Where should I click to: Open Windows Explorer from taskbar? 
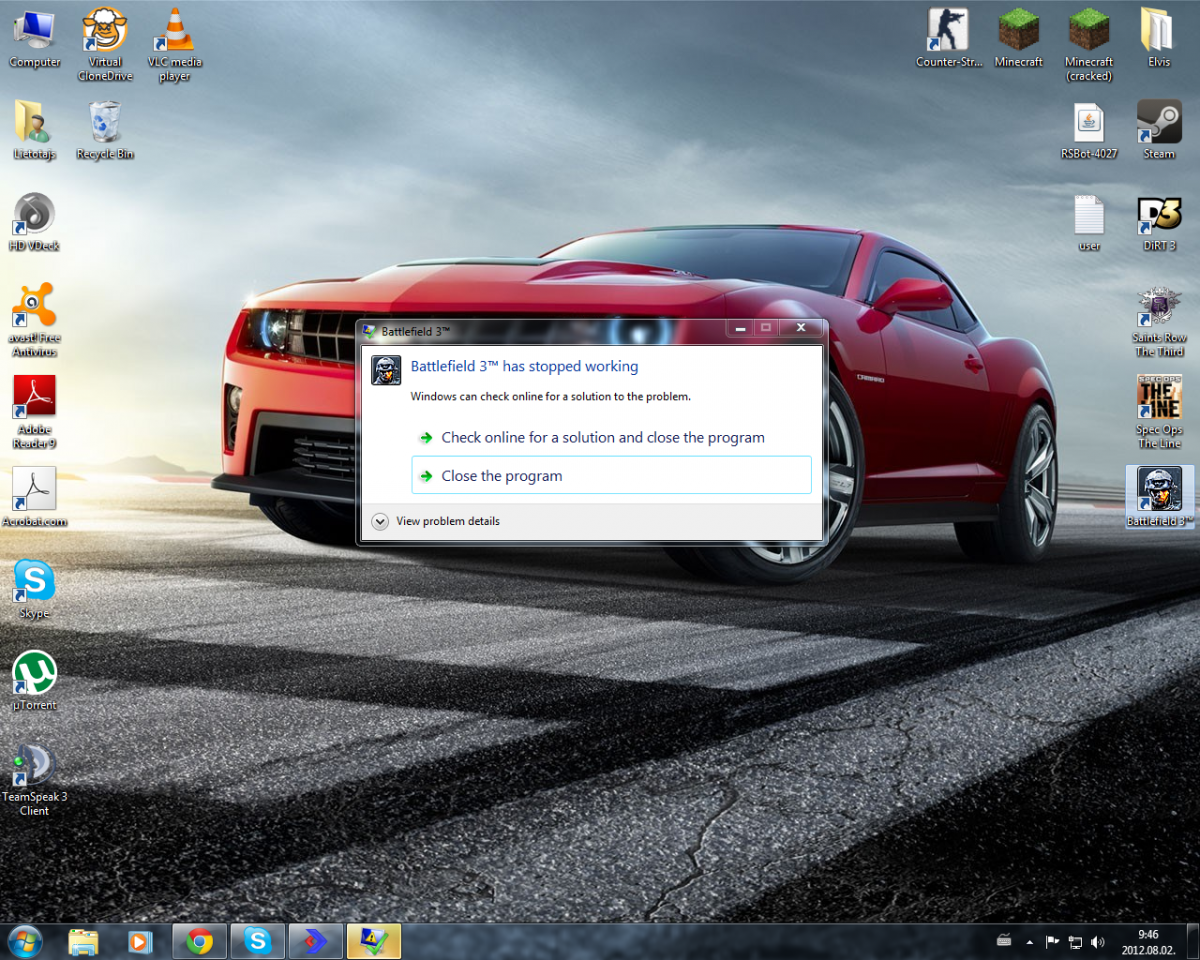[x=83, y=941]
